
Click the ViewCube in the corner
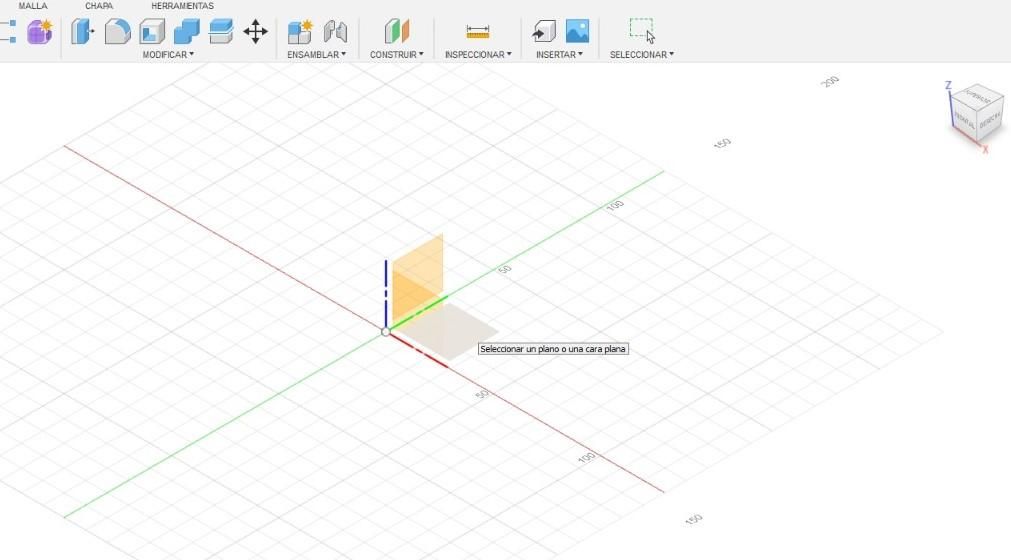[977, 111]
